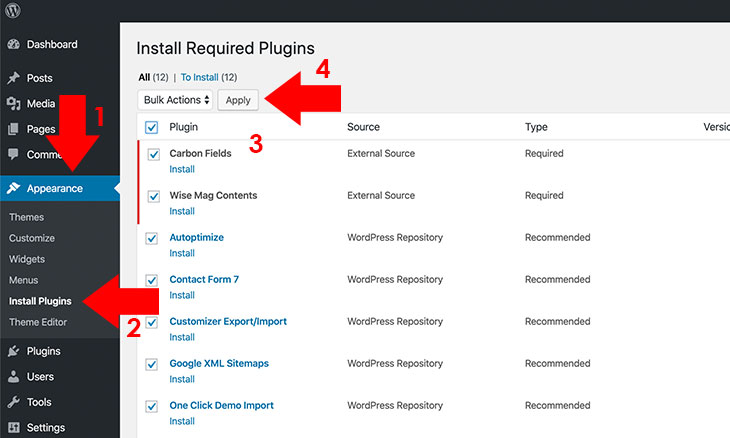
Task: Click the Tools wrench icon
Action: [x=14, y=402]
